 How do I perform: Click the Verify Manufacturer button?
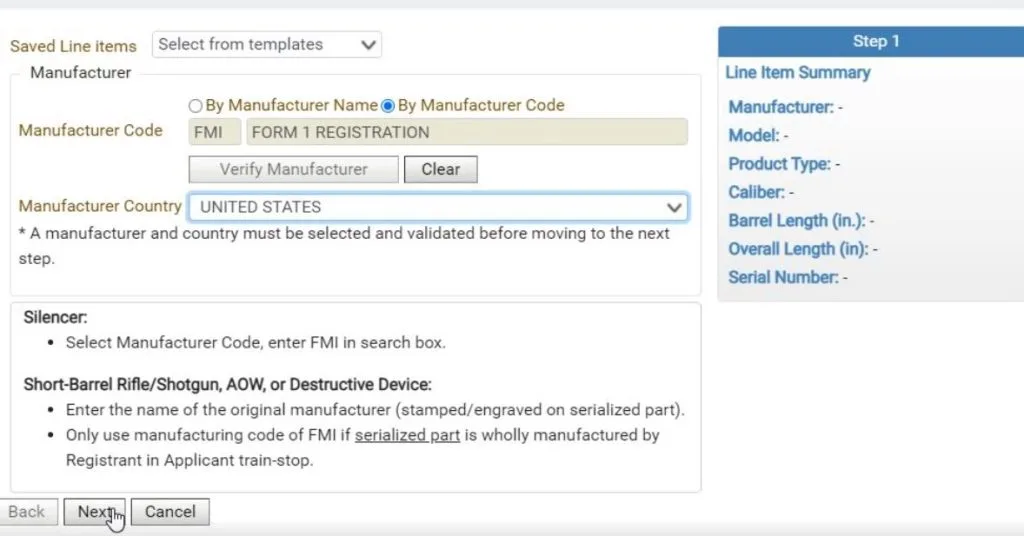(x=293, y=169)
